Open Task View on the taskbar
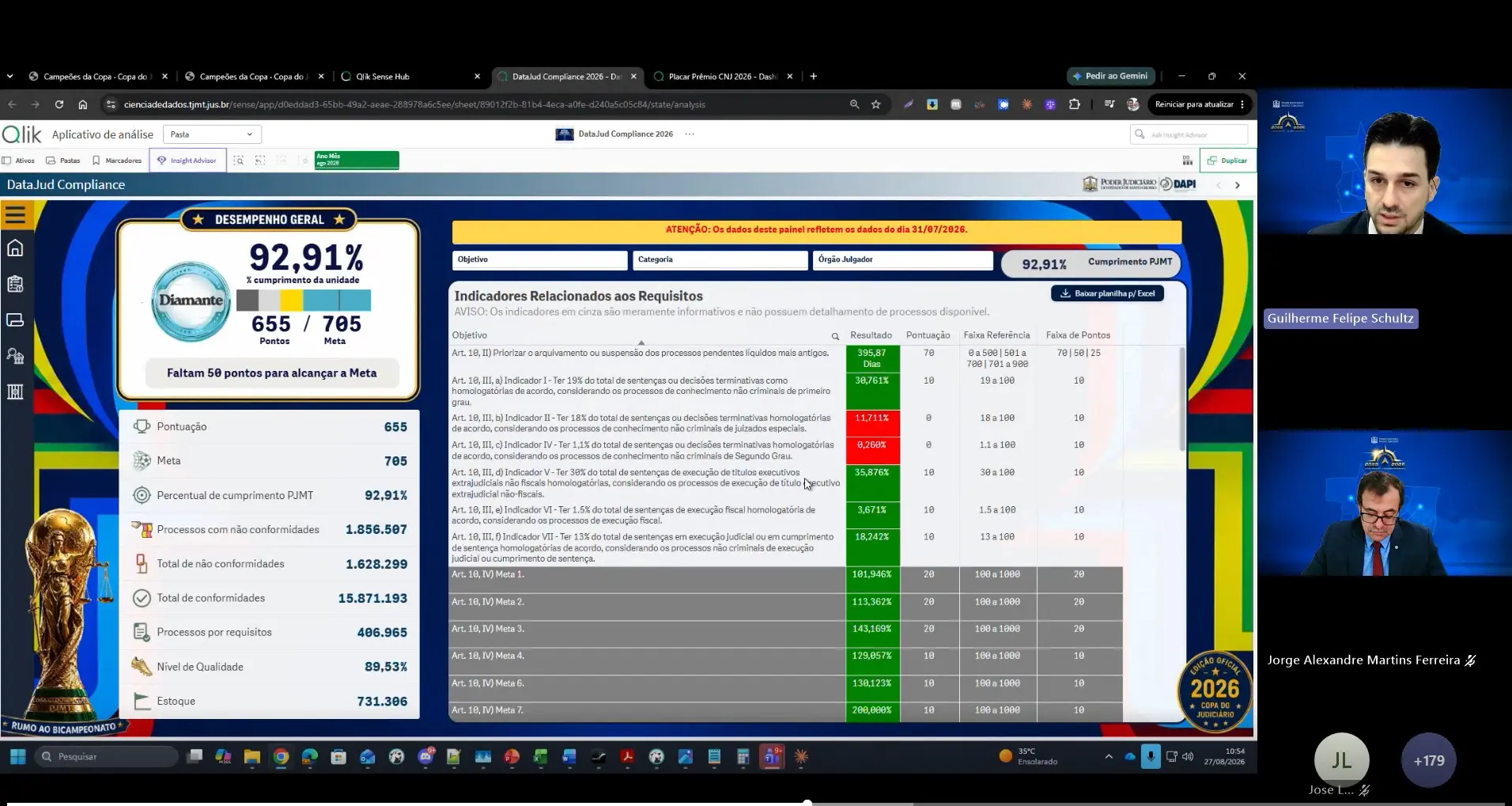The height and width of the screenshot is (806, 1512). [x=195, y=757]
